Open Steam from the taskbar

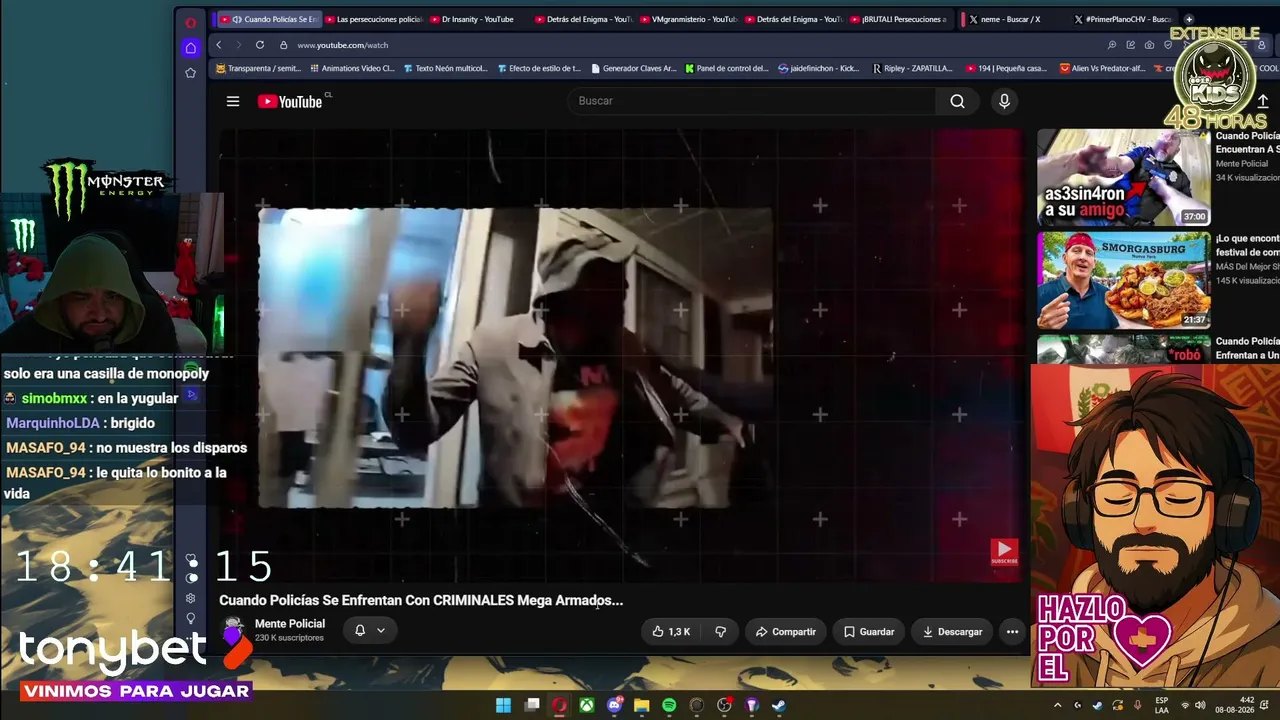coord(779,705)
